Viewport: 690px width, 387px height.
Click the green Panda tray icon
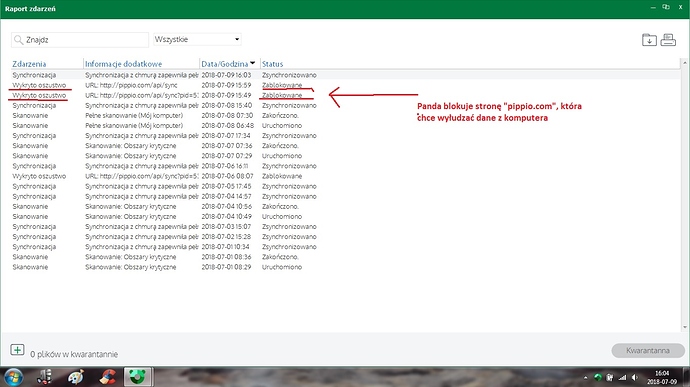(x=598, y=377)
